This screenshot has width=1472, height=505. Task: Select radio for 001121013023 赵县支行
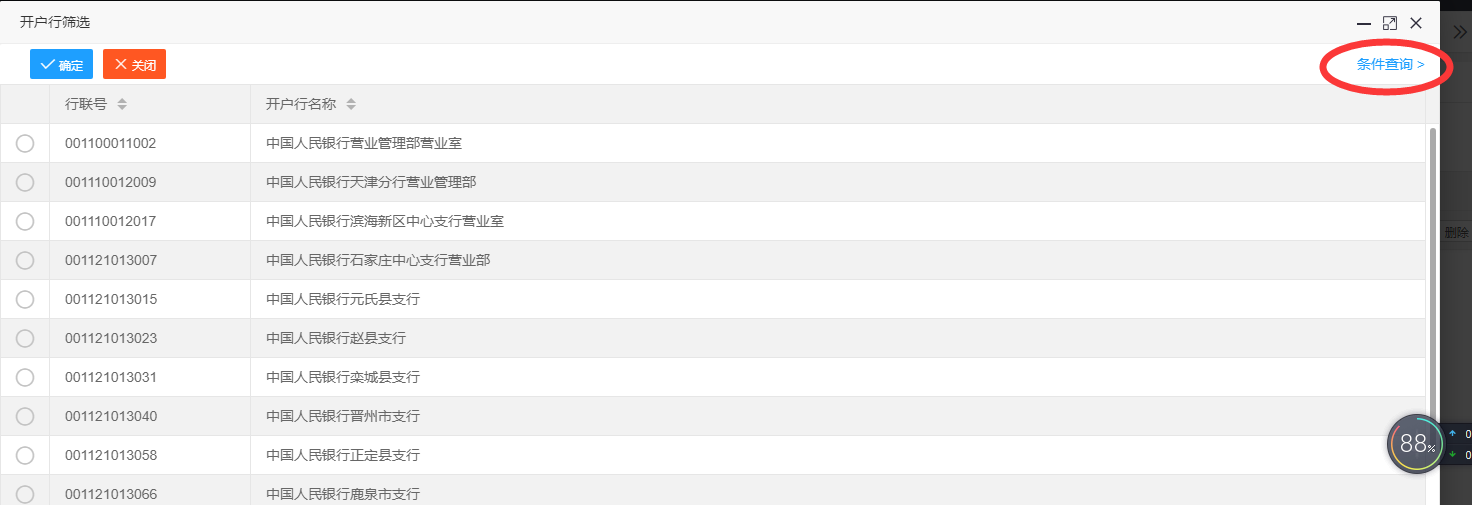pos(25,338)
